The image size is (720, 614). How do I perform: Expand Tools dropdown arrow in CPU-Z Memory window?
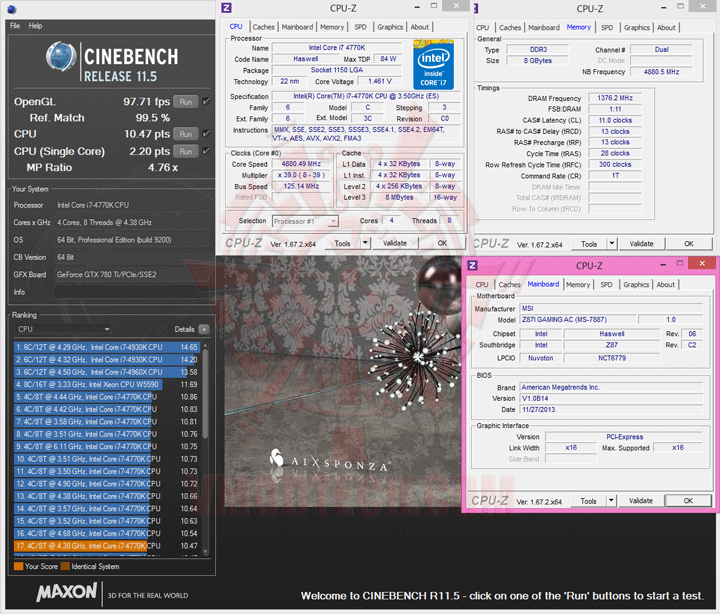pos(612,243)
